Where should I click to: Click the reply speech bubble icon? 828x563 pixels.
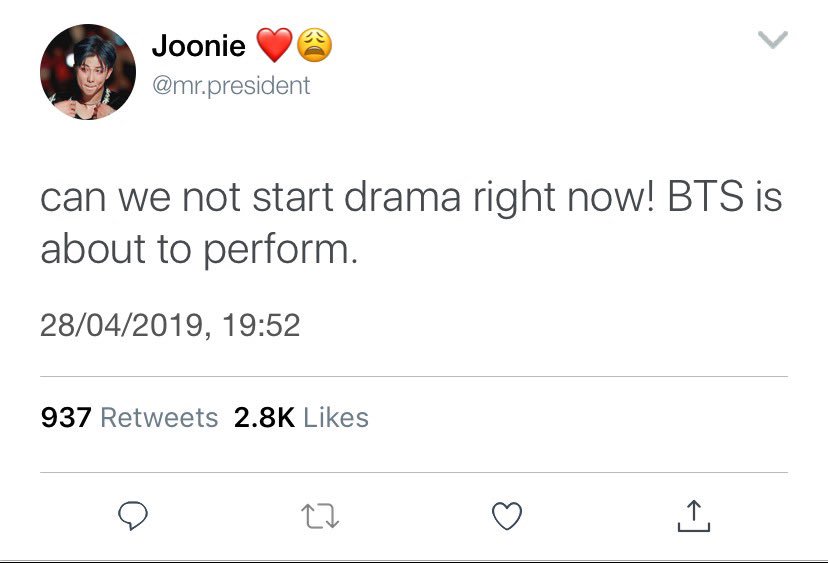pos(133,515)
